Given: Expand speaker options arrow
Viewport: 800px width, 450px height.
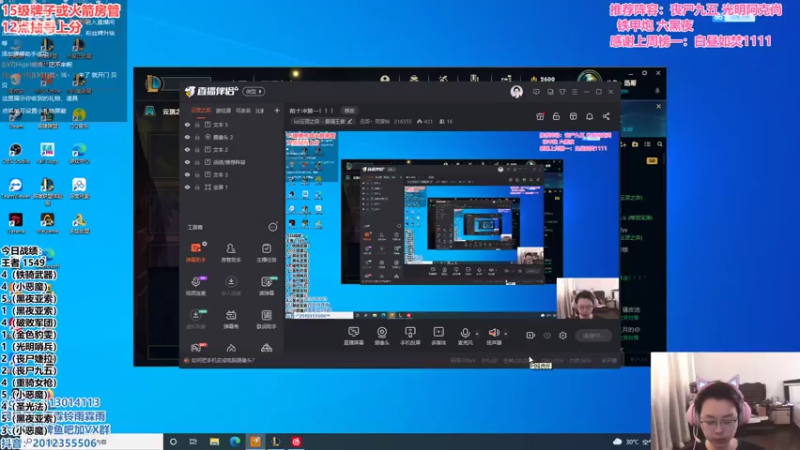Looking at the screenshot, I should pos(506,334).
